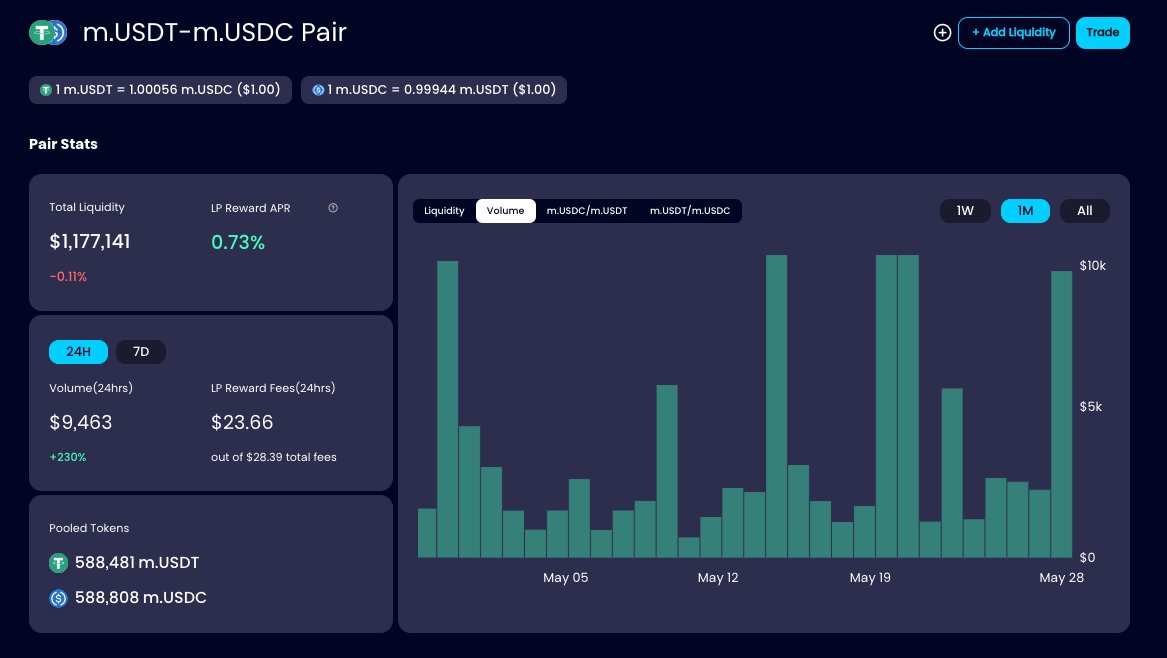1167x658 pixels.
Task: Click the m.USDC icon in Pooled Tokens
Action: click(58, 598)
